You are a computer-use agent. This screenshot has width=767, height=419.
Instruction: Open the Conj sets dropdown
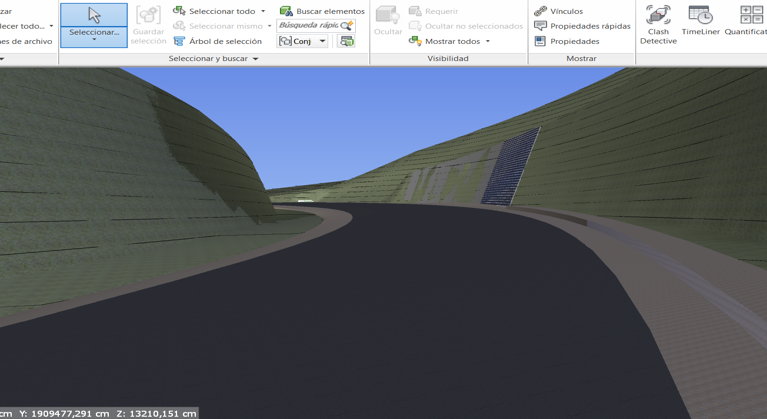pyautogui.click(x=322, y=41)
